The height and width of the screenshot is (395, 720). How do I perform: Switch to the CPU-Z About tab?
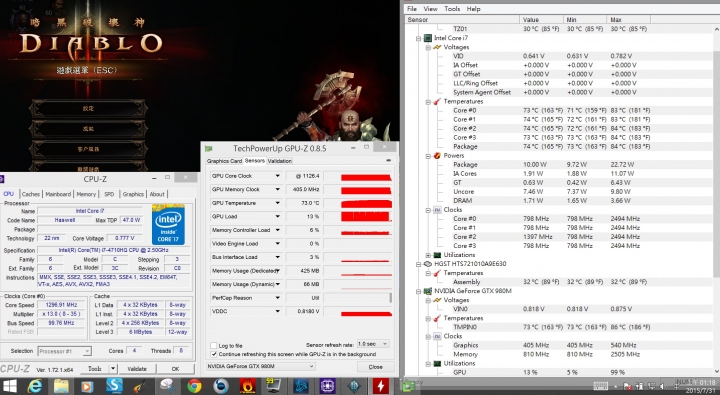[157, 194]
